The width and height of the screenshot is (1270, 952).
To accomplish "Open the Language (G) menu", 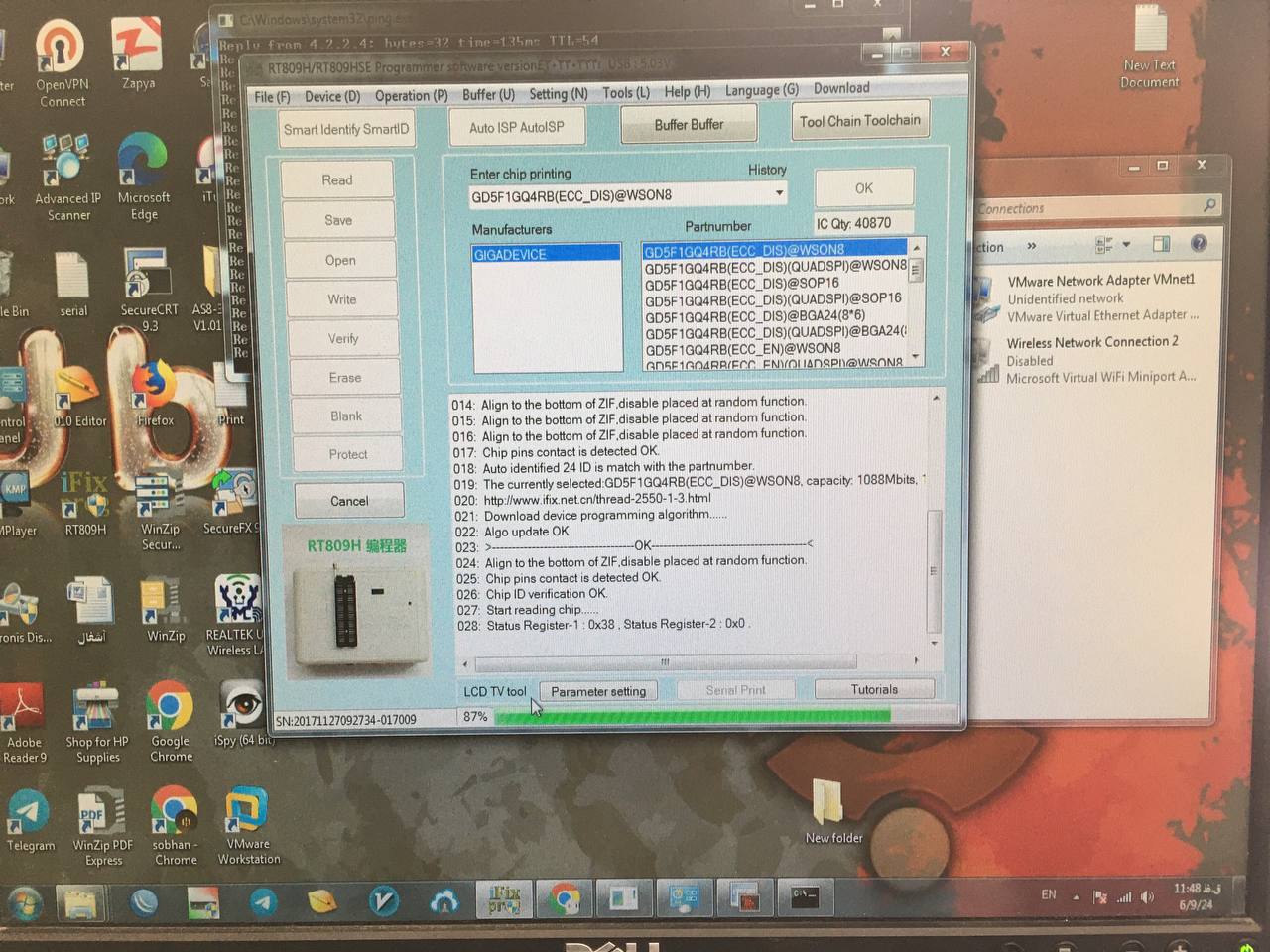I will pos(761,90).
